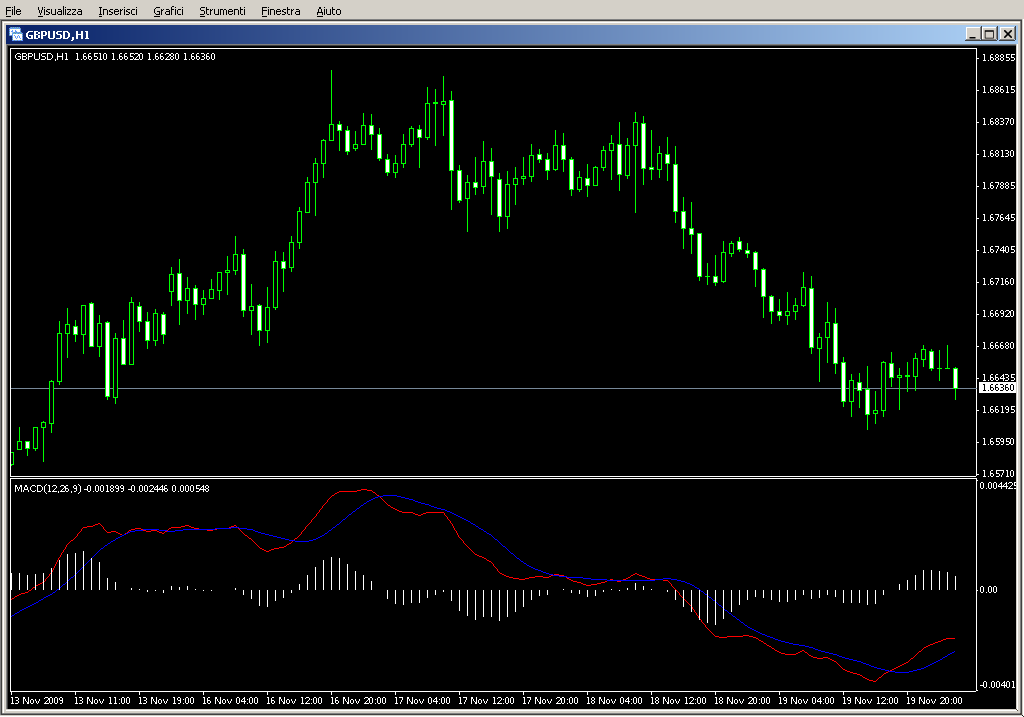Click the '17 Nov 20:00' time label

click(x=551, y=701)
